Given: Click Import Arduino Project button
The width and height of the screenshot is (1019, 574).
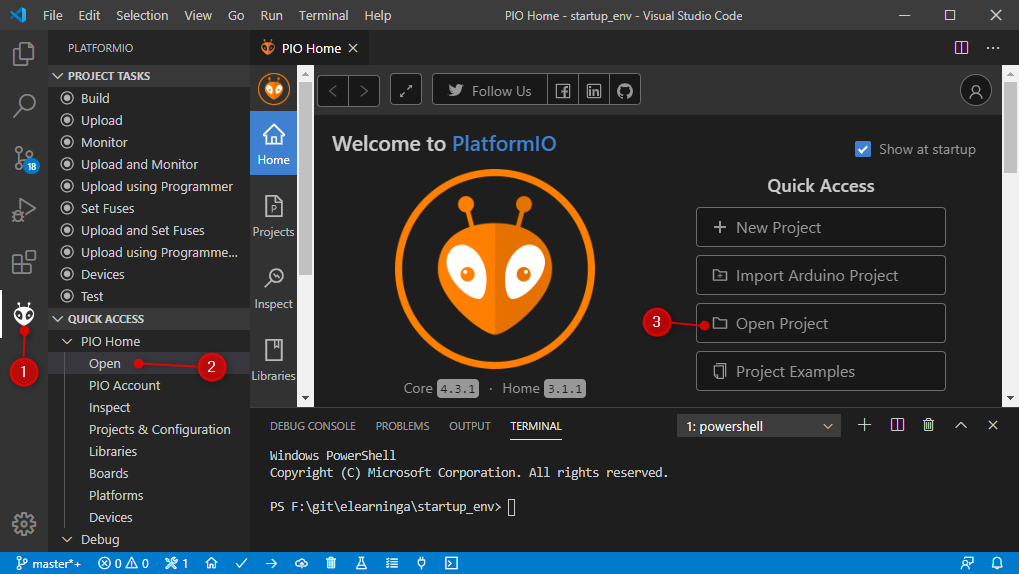Looking at the screenshot, I should (x=821, y=276).
